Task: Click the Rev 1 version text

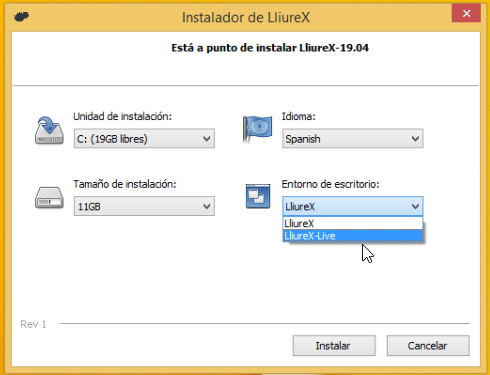Action: (x=33, y=324)
